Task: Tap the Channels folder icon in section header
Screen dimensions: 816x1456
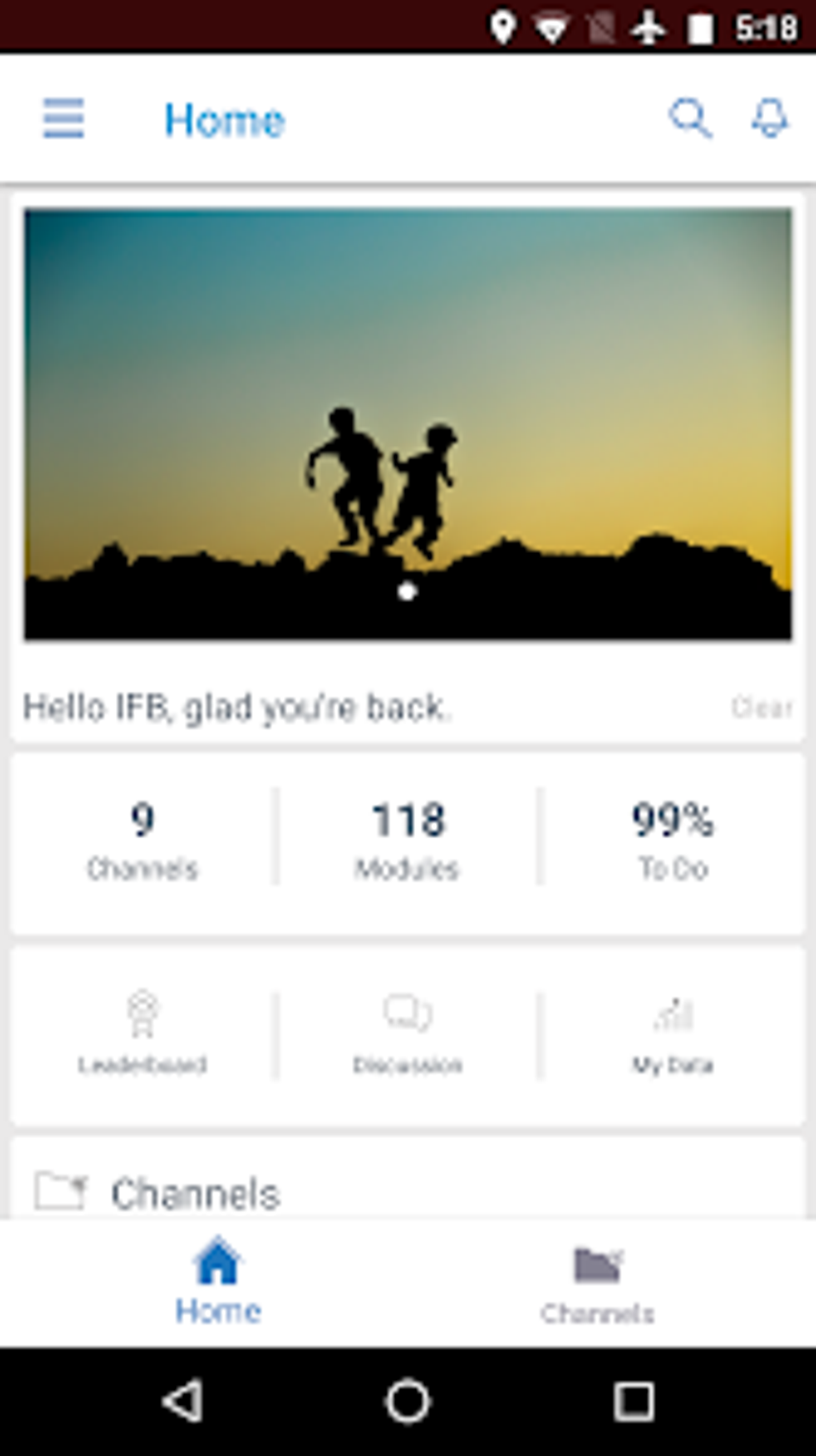Action: click(61, 1192)
